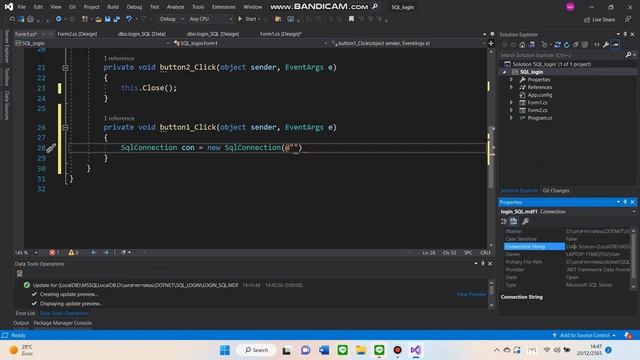Open the Extensions menu

click(x=223, y=7)
